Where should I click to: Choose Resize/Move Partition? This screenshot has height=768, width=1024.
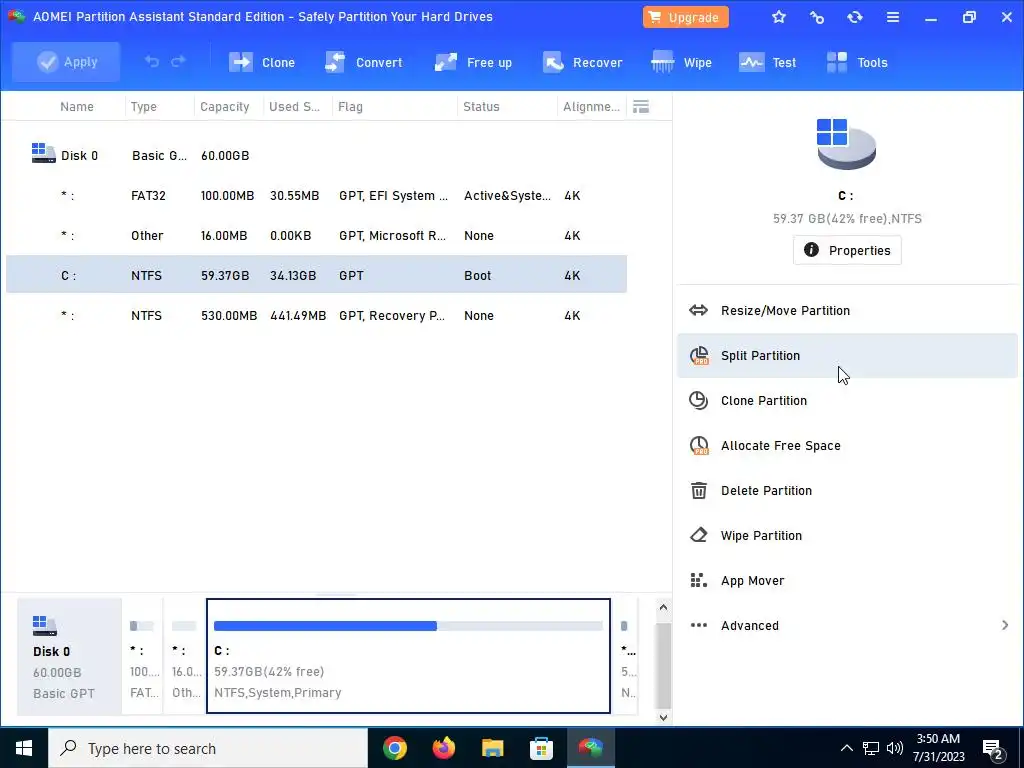pos(847,311)
